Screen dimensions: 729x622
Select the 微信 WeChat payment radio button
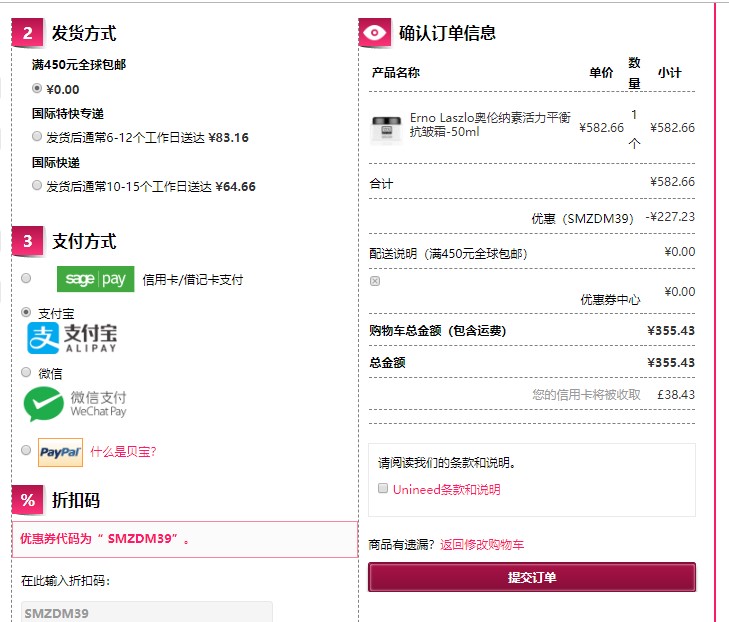[26, 372]
